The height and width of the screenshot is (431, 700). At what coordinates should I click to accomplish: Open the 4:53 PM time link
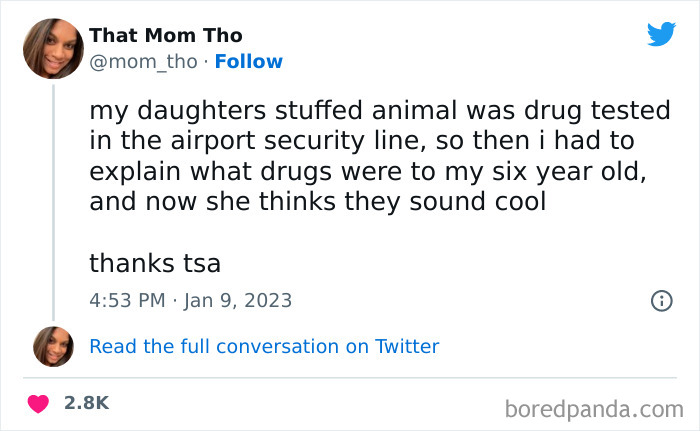coord(126,300)
